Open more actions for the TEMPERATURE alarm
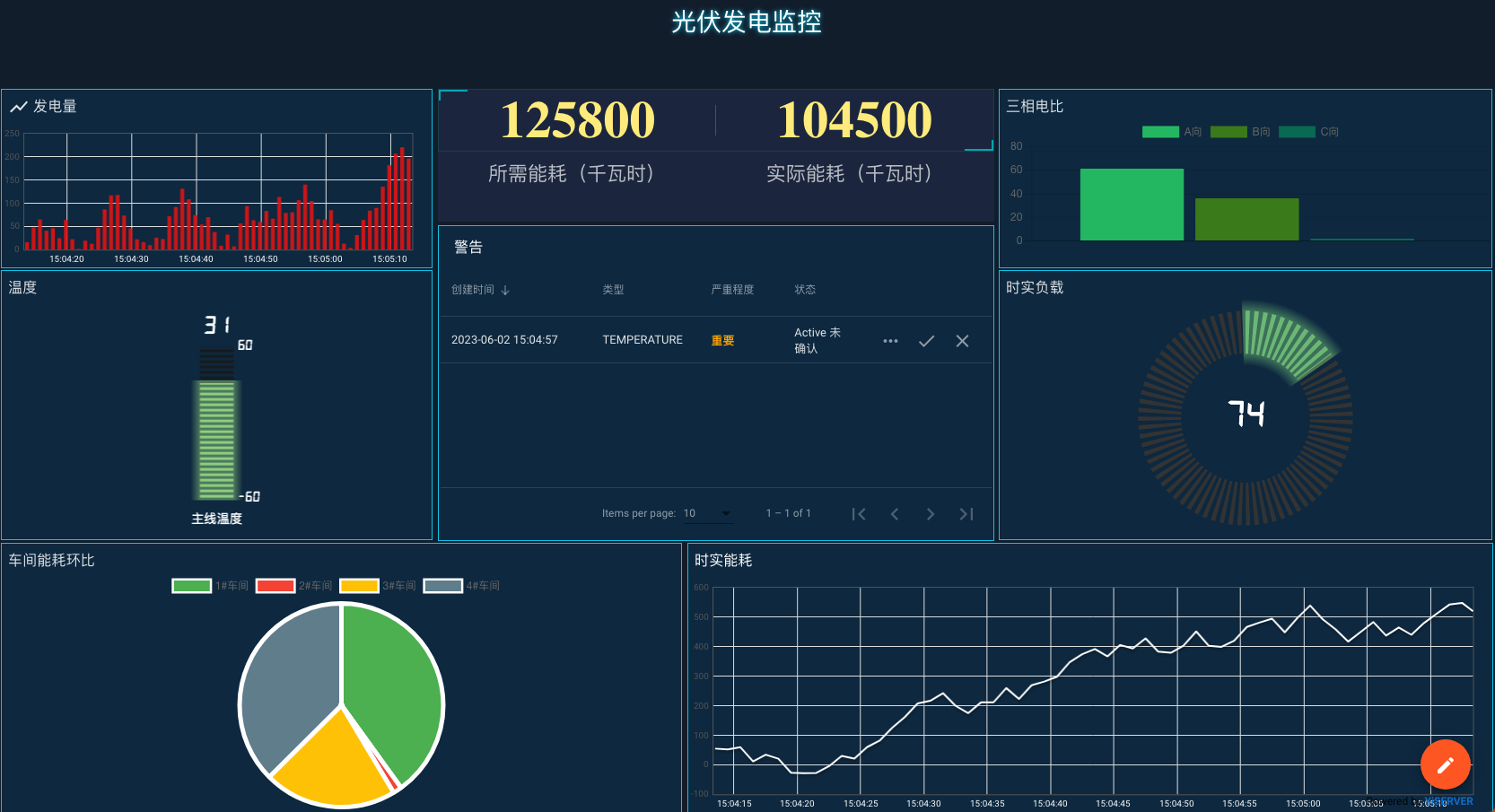1495x812 pixels. [890, 341]
